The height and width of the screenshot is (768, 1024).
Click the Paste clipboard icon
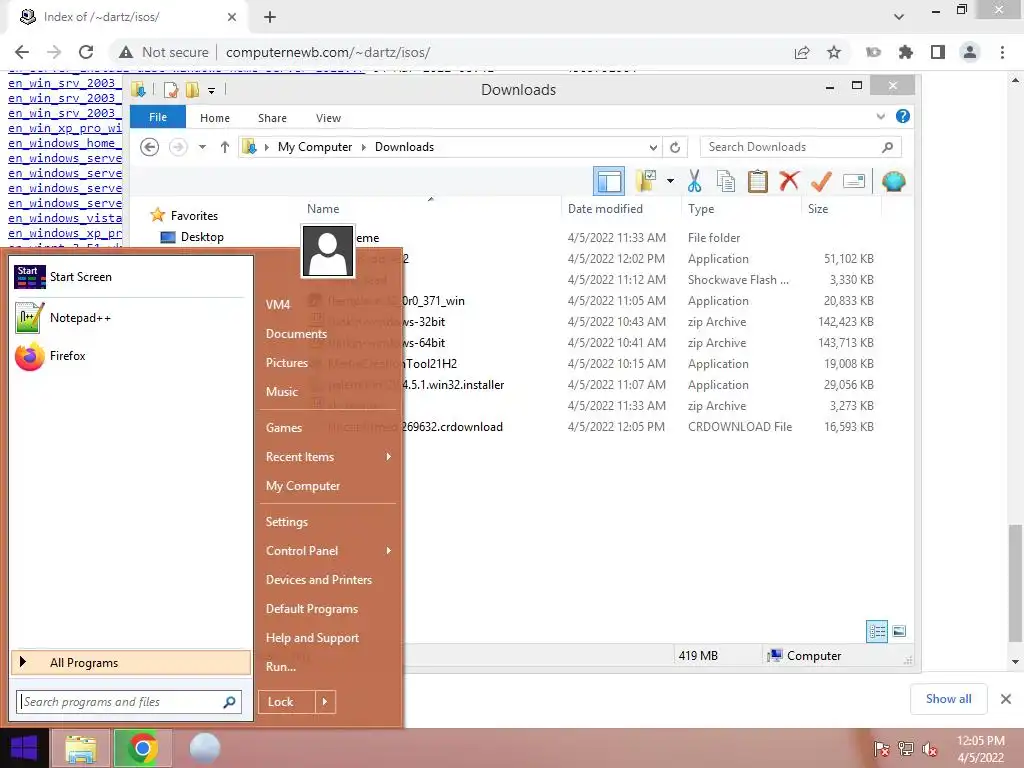pyautogui.click(x=758, y=181)
